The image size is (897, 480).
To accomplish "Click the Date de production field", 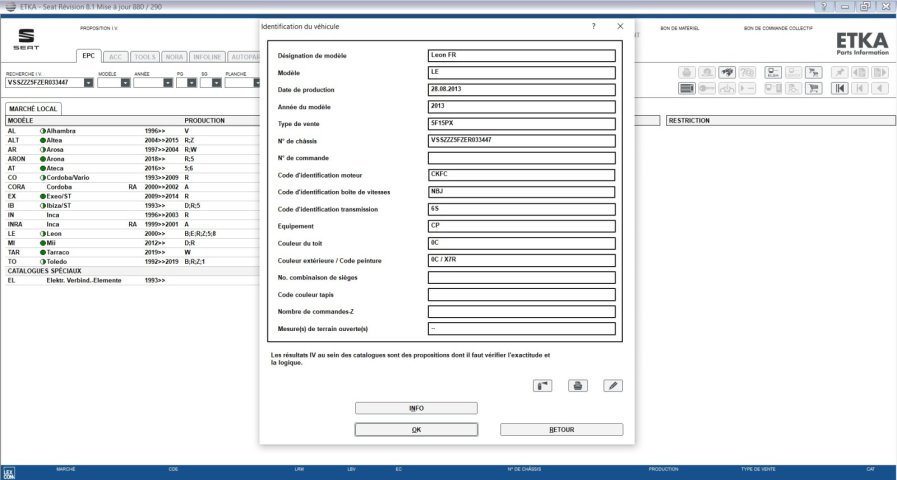I will pos(522,90).
